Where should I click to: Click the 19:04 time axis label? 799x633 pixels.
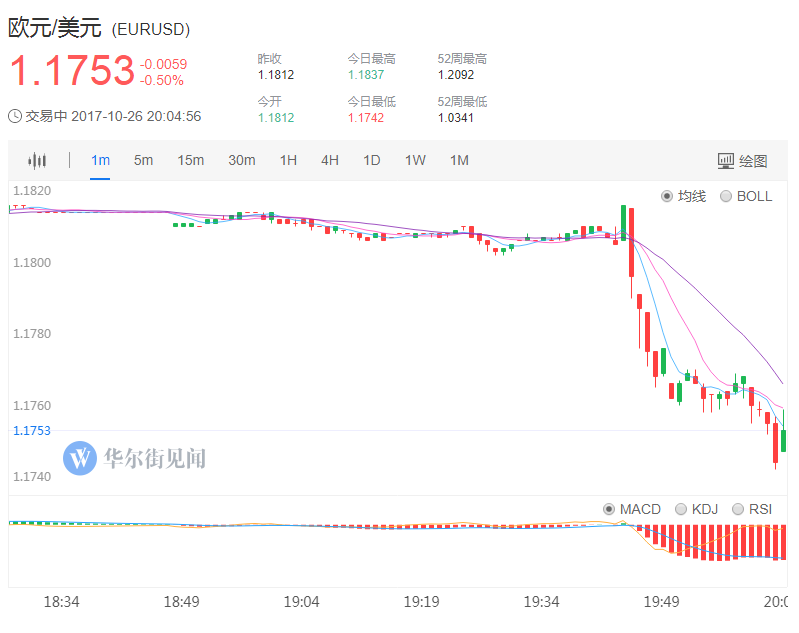click(302, 602)
